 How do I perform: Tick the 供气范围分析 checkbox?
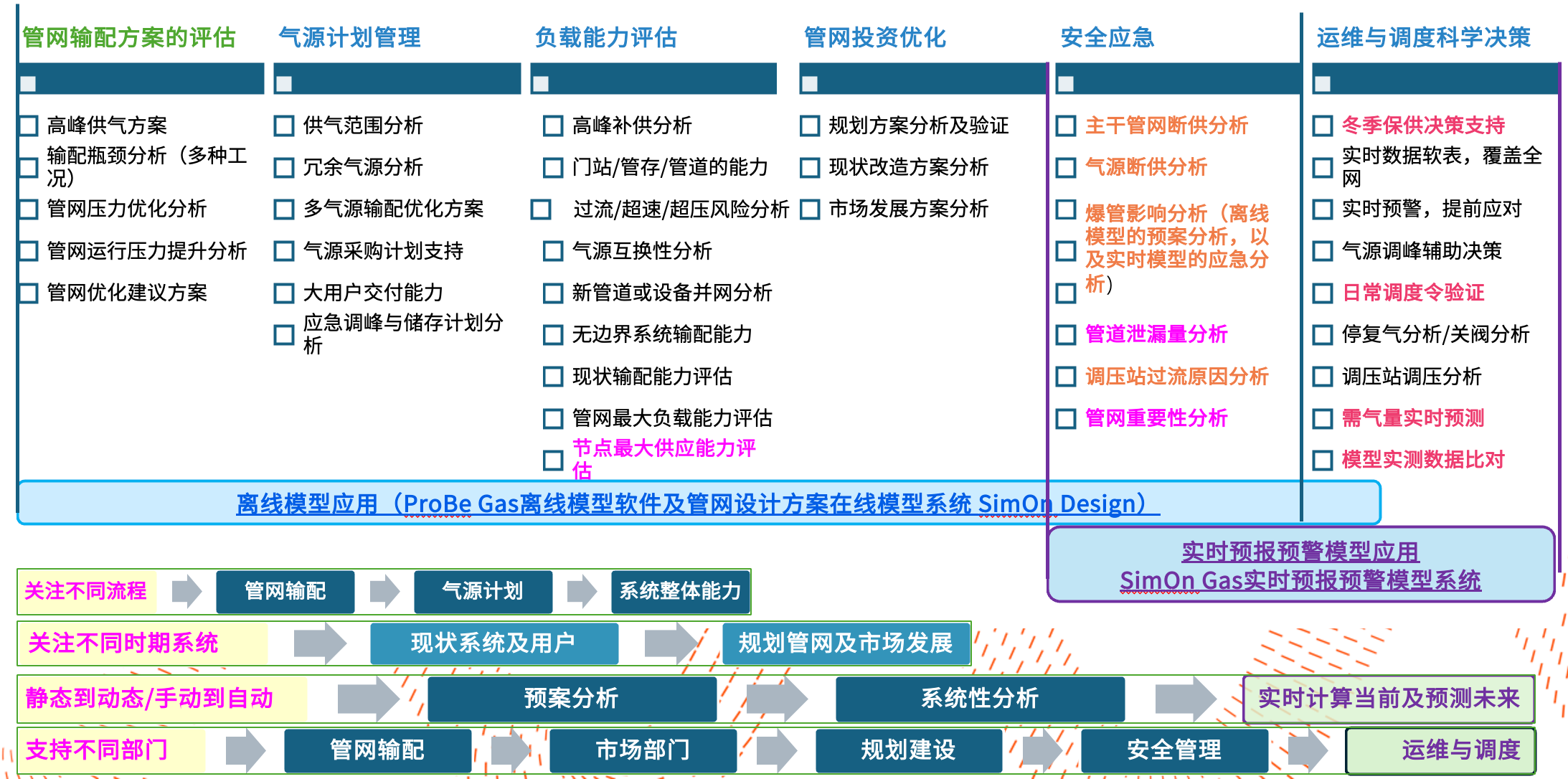click(284, 126)
